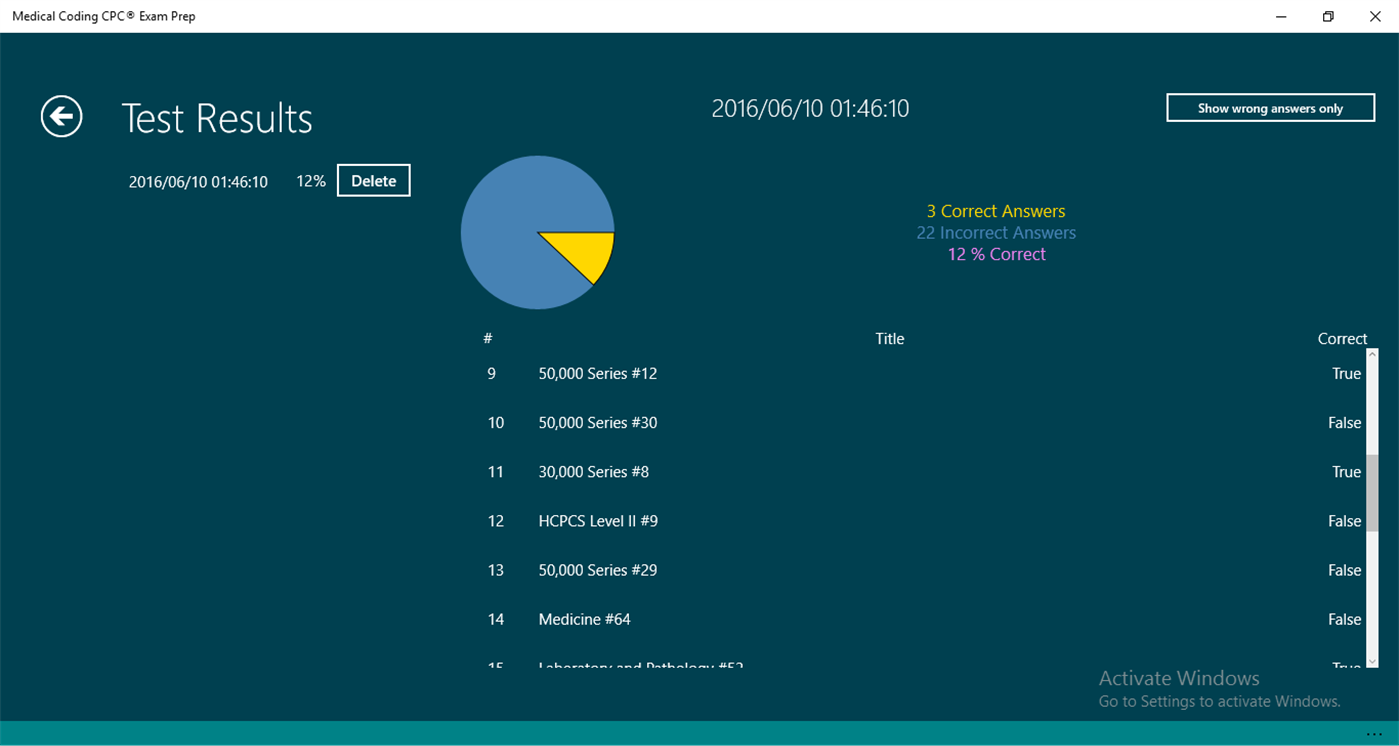The image size is (1399, 746).
Task: Click the back arrow to return
Action: tap(61, 117)
